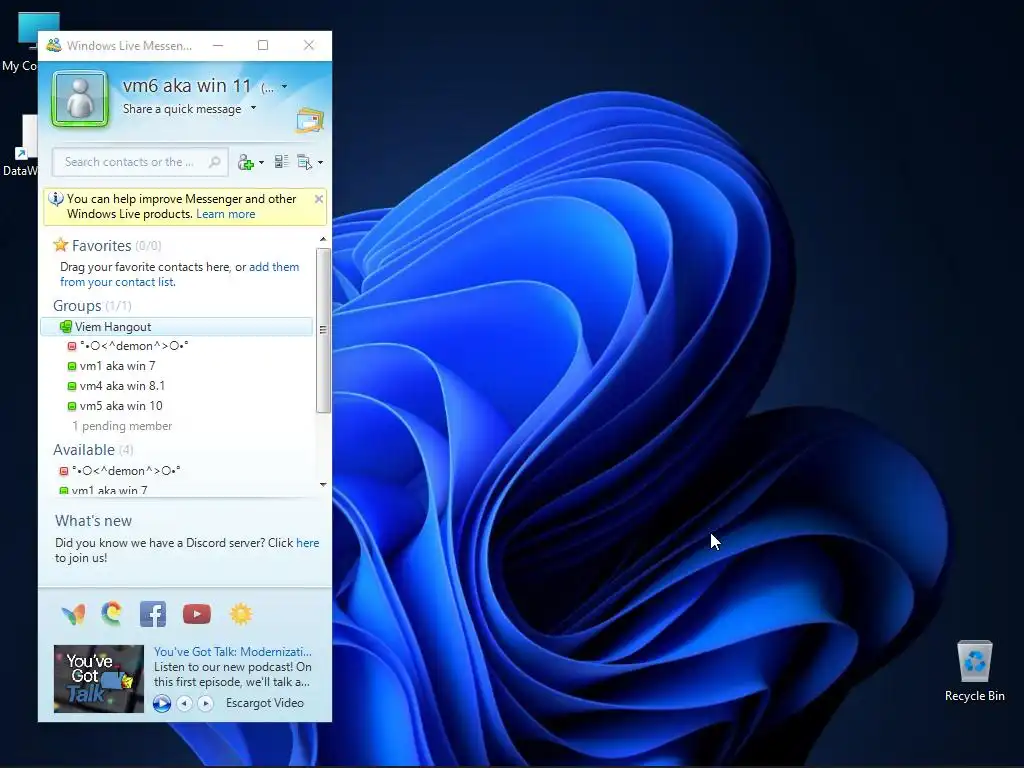
Task: Play the Escargot Video
Action: 162,703
